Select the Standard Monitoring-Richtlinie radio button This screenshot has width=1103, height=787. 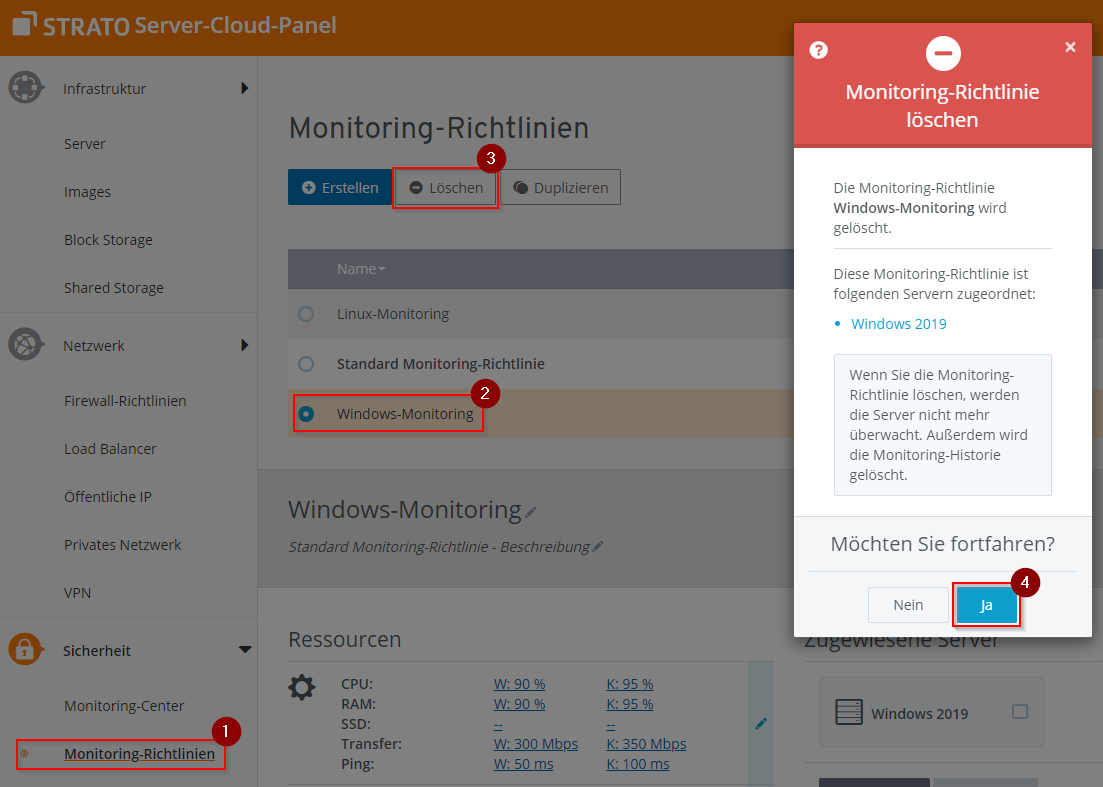coord(306,364)
